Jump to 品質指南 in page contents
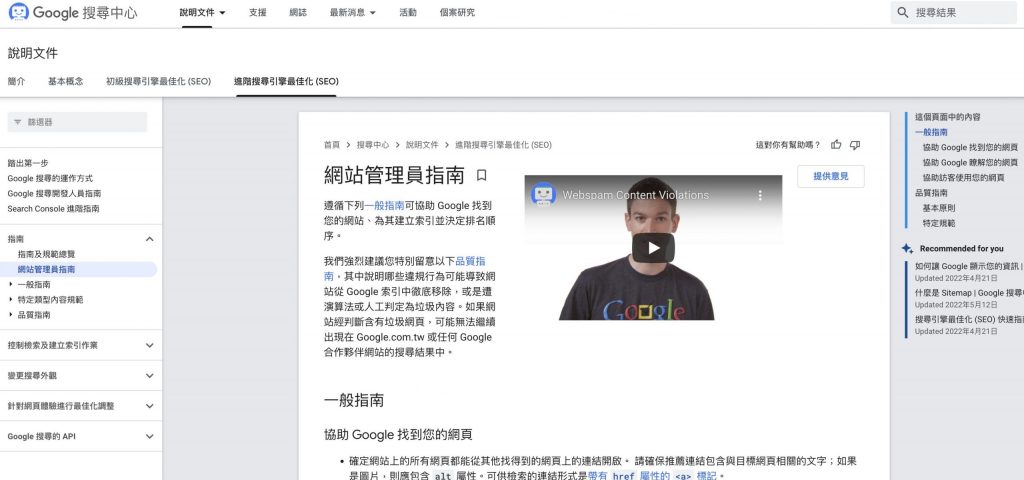Image resolution: width=1024 pixels, height=480 pixels. (931, 193)
